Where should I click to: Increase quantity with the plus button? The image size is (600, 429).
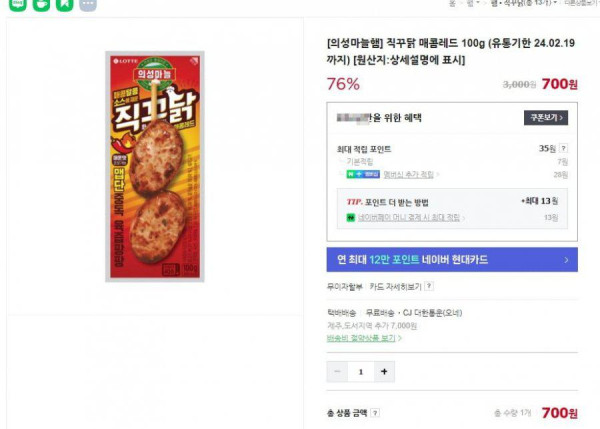click(x=385, y=371)
